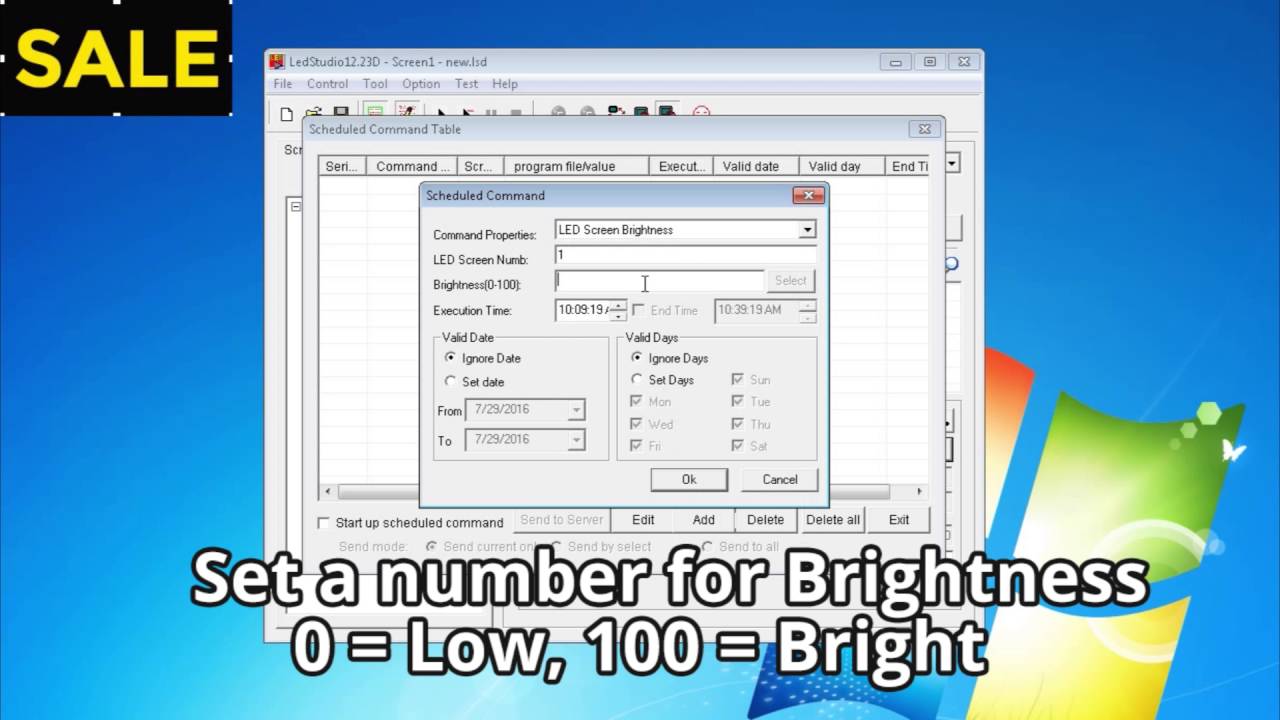
Task: Close the Scheduled Command Table window
Action: tap(924, 129)
